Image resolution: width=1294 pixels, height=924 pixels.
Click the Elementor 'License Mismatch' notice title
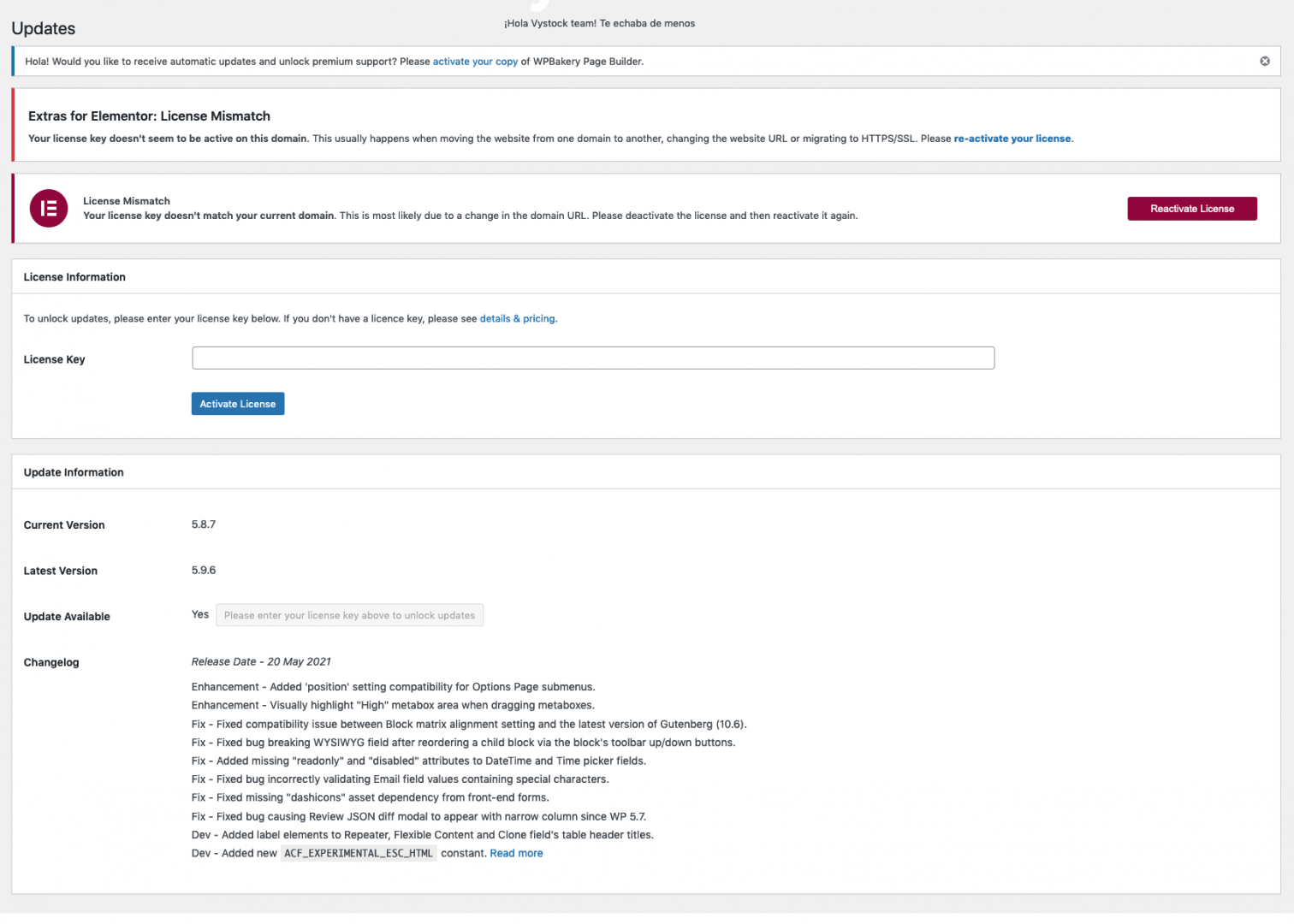(127, 202)
